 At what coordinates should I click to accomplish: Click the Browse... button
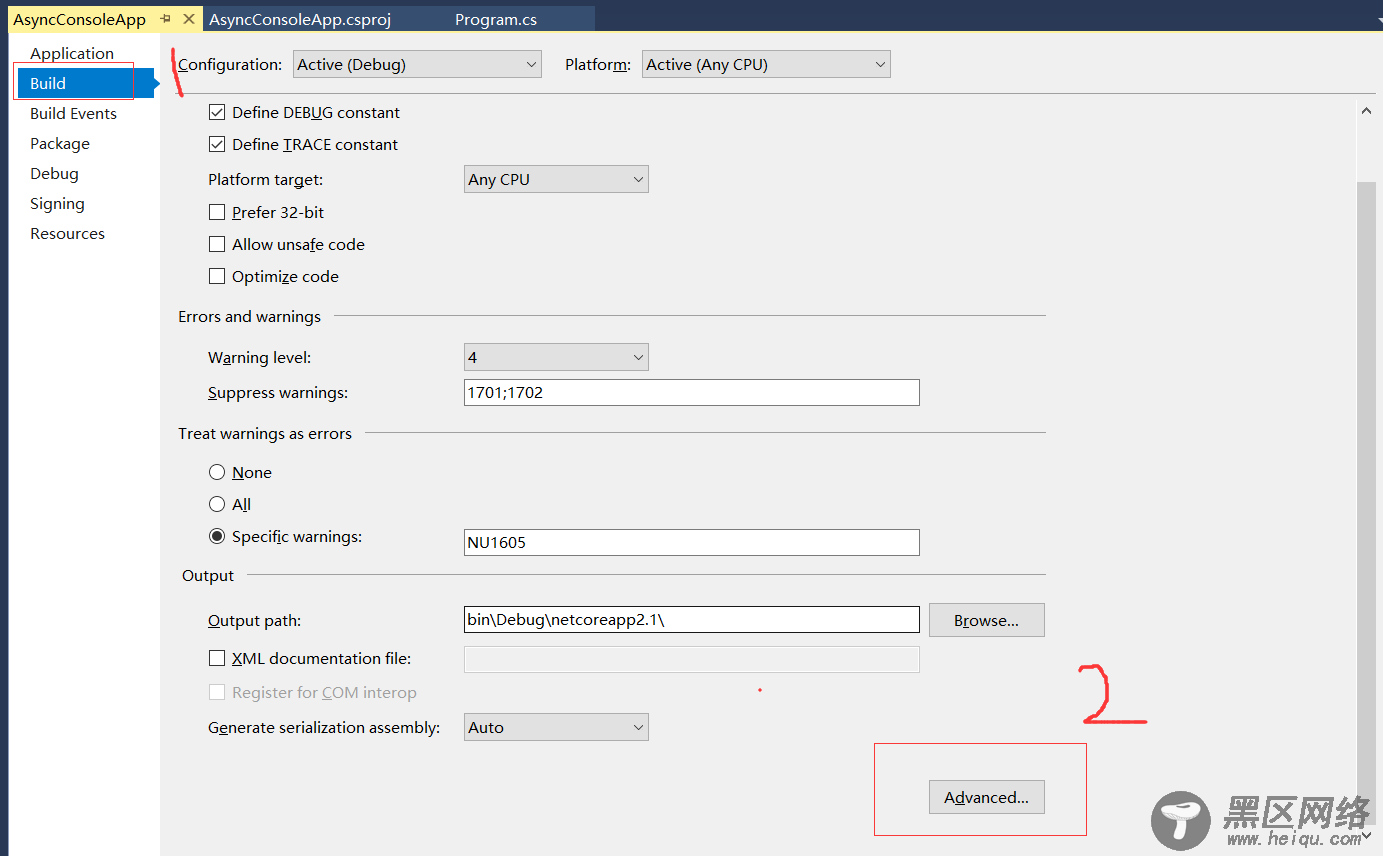pyautogui.click(x=987, y=620)
